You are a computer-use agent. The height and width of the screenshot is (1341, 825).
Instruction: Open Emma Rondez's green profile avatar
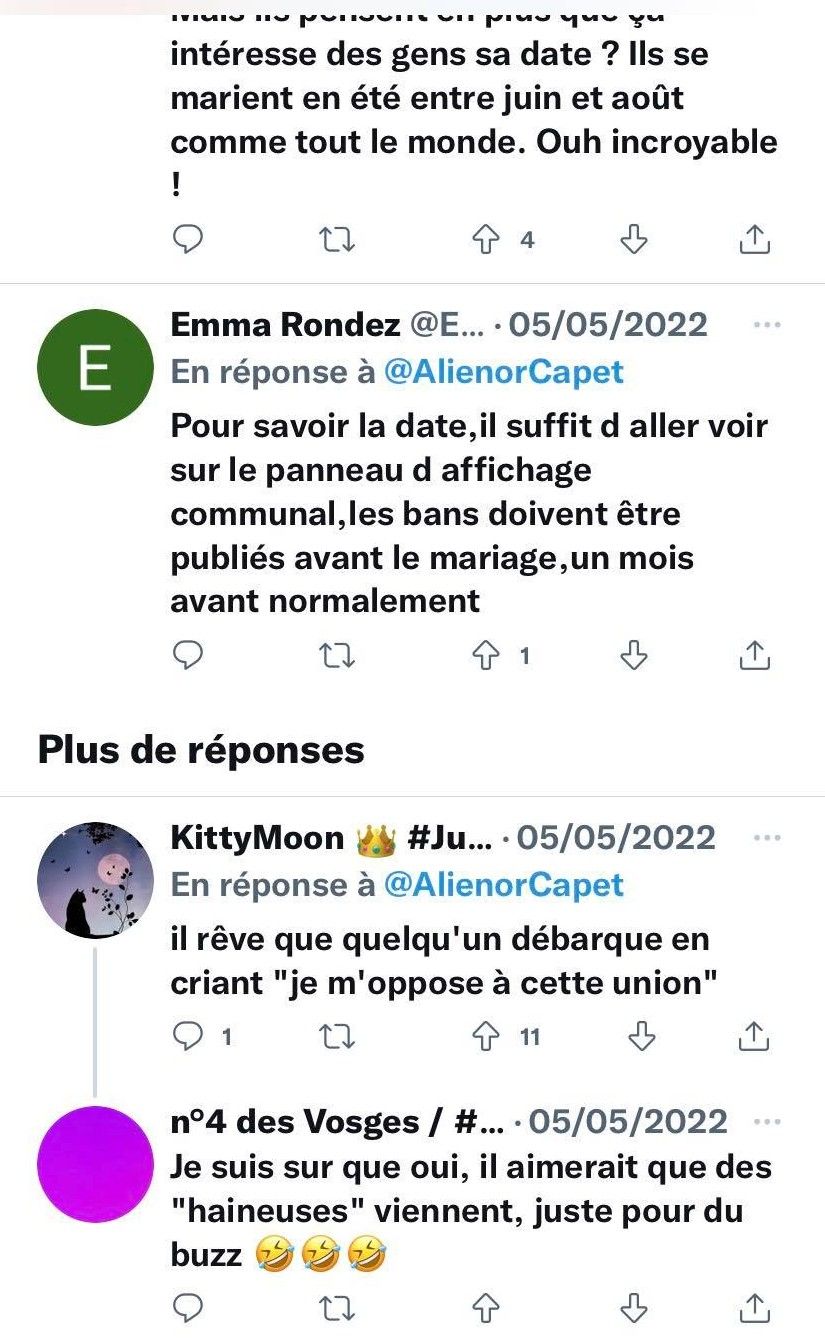pyautogui.click(x=95, y=367)
